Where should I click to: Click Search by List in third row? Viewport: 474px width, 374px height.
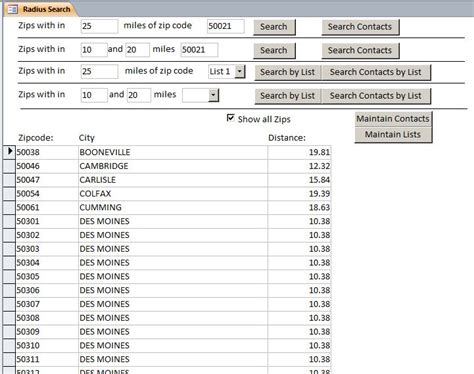288,72
